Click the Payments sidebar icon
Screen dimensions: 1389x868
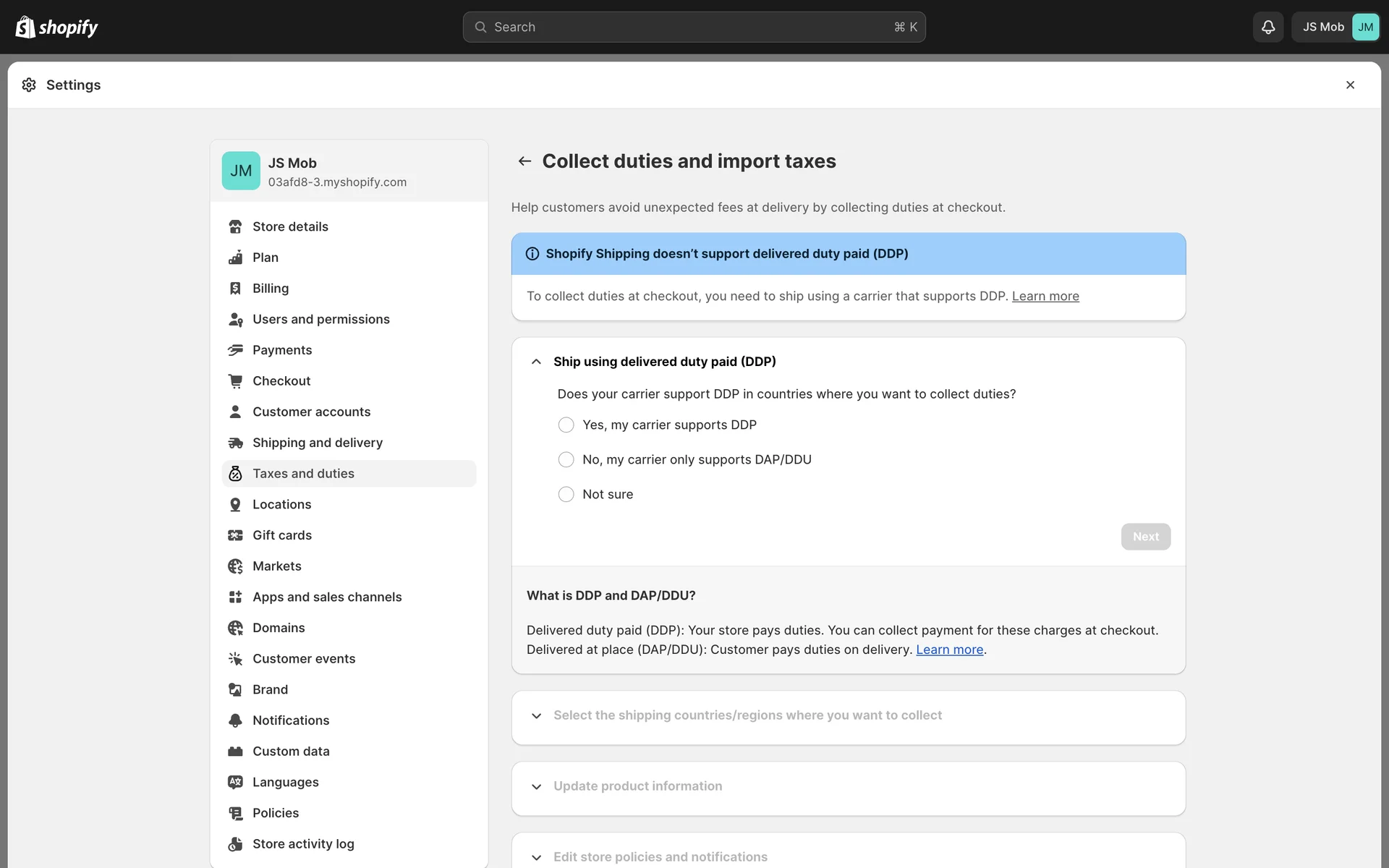click(x=235, y=350)
